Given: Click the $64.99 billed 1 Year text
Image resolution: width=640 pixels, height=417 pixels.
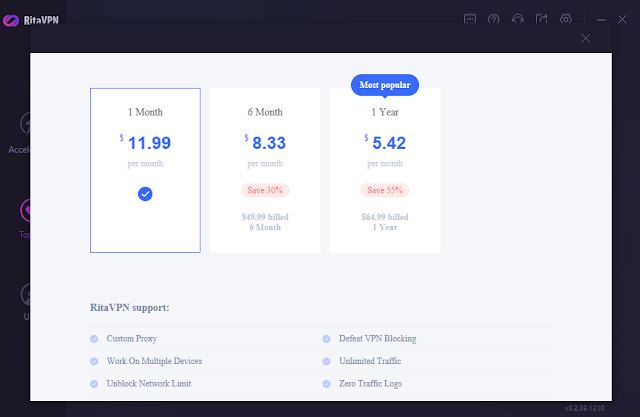Looking at the screenshot, I should [x=385, y=222].
